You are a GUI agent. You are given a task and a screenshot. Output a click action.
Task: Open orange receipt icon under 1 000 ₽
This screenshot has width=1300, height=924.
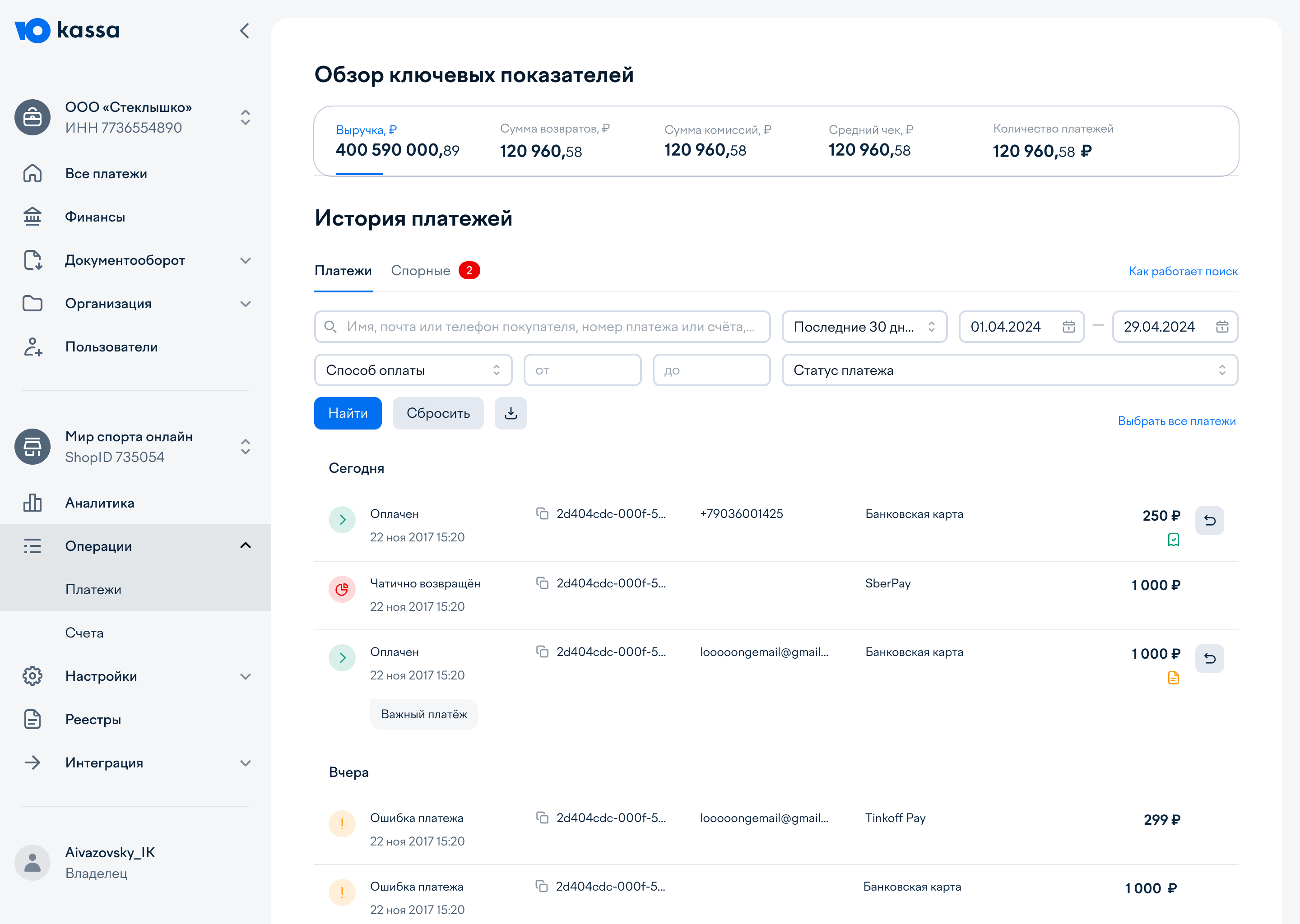coord(1174,678)
